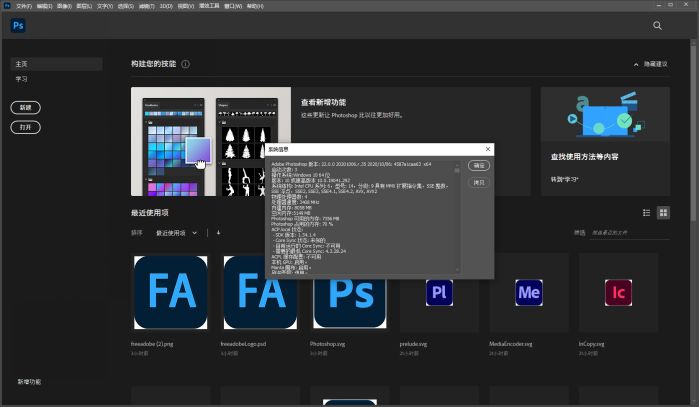Open 查找使用方法等内容 card

605,141
